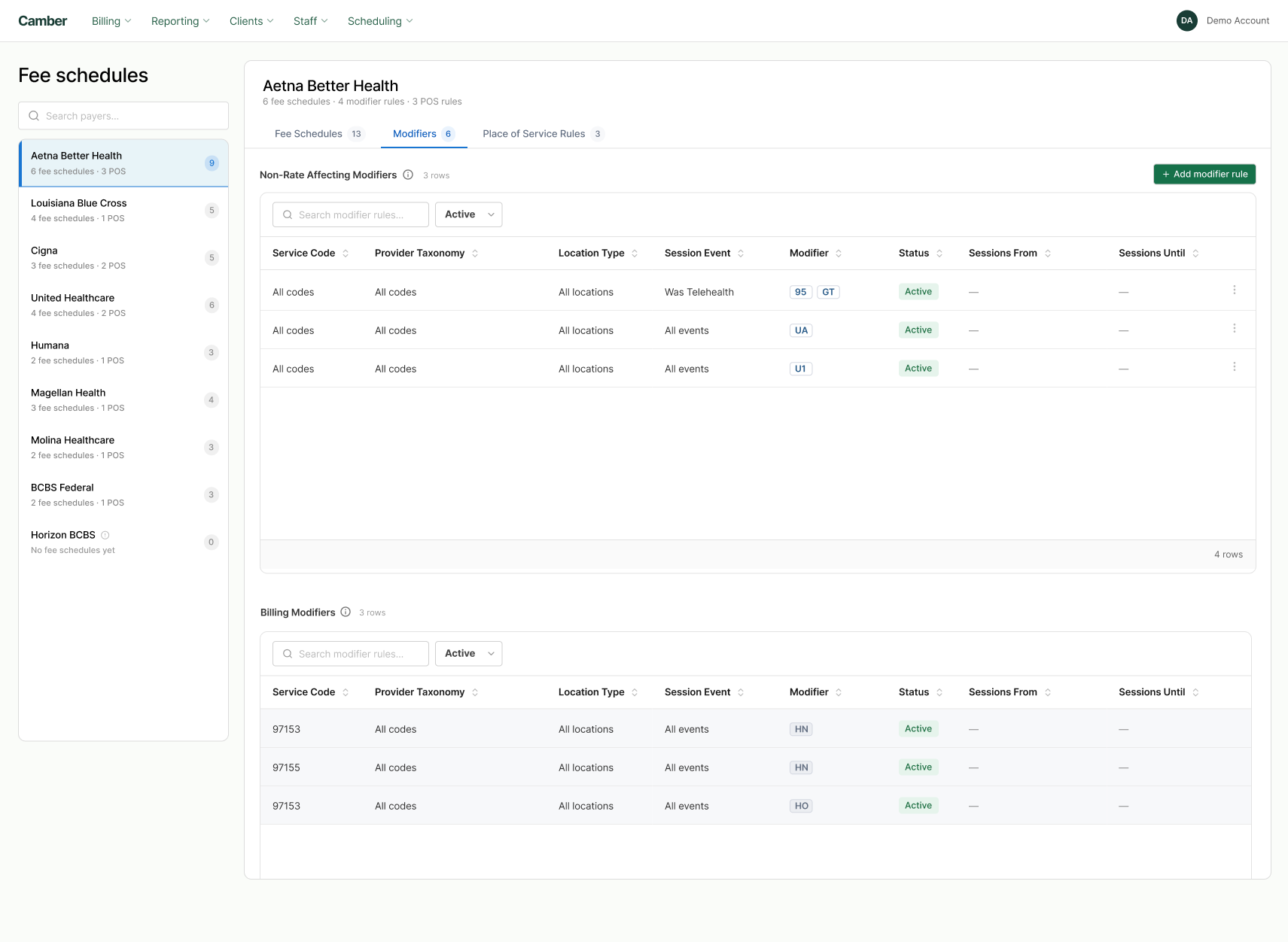1288x942 pixels.
Task: Sort Non-Rate table by Location Type
Action: tap(635, 254)
